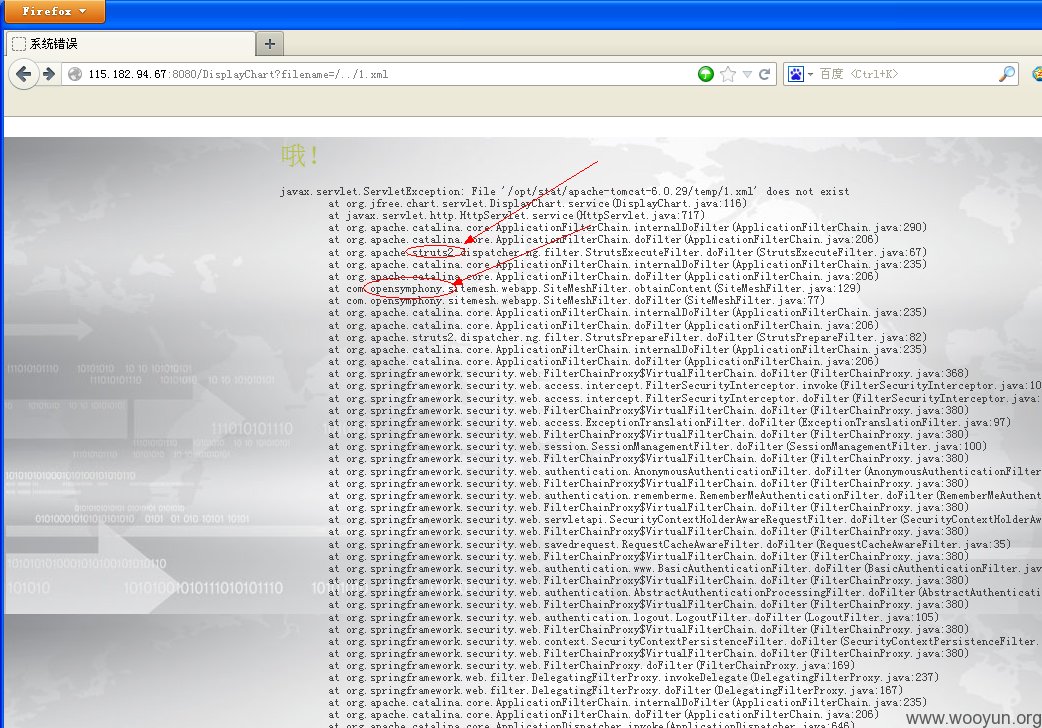Open the URL history dropdown arrow
The height and width of the screenshot is (728, 1042).
(747, 74)
